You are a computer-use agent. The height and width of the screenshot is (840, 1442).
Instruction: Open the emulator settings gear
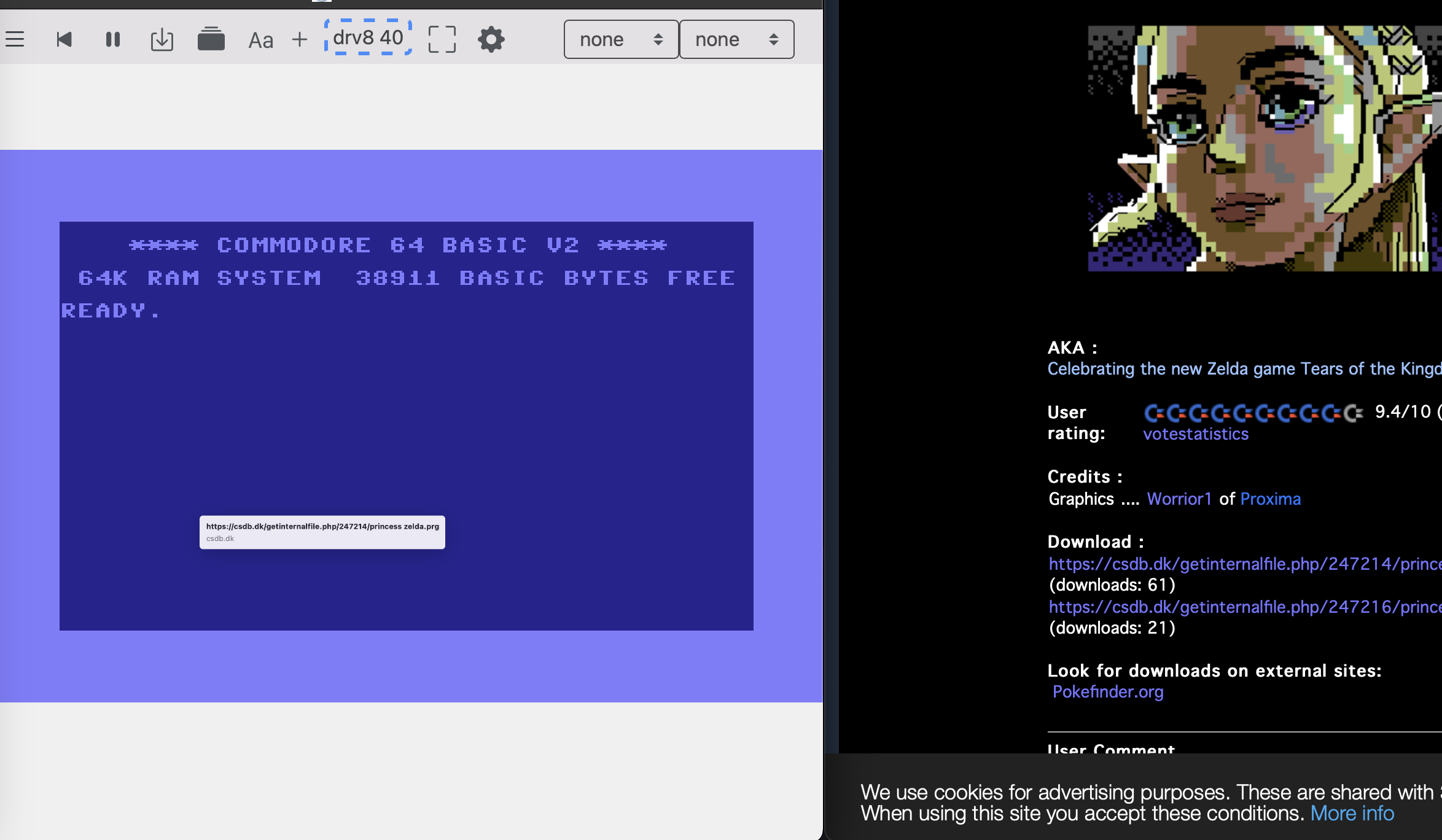pyautogui.click(x=491, y=39)
